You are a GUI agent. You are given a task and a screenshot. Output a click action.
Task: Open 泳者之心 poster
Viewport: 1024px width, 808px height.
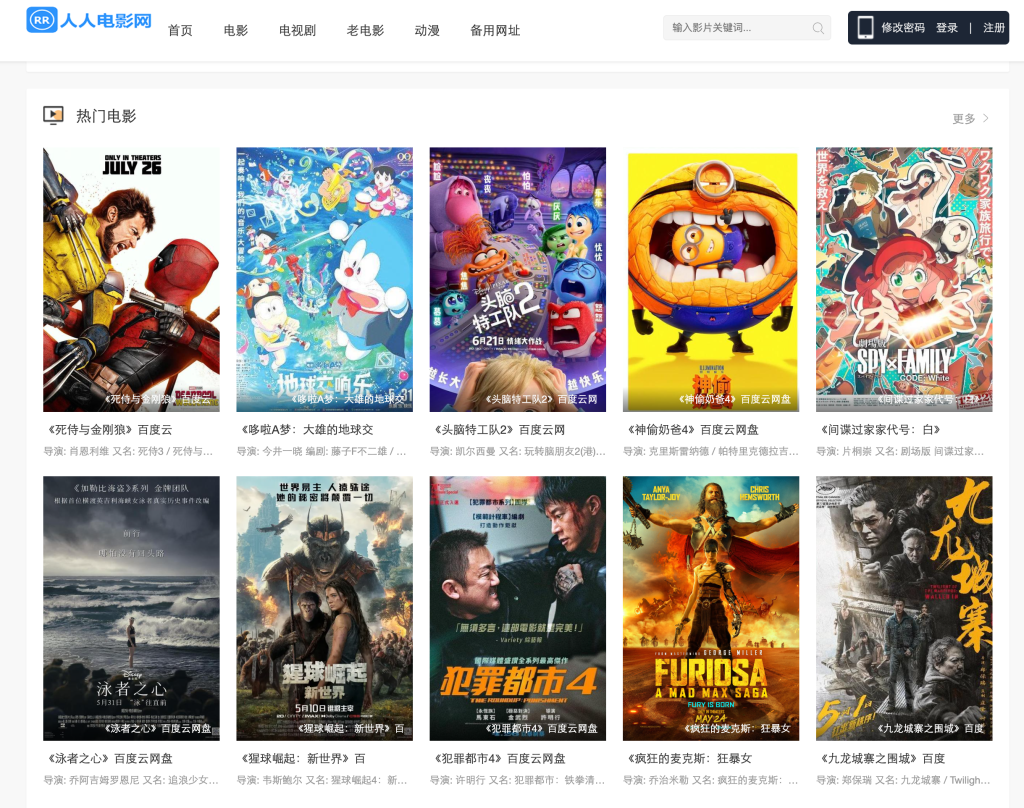click(x=131, y=608)
